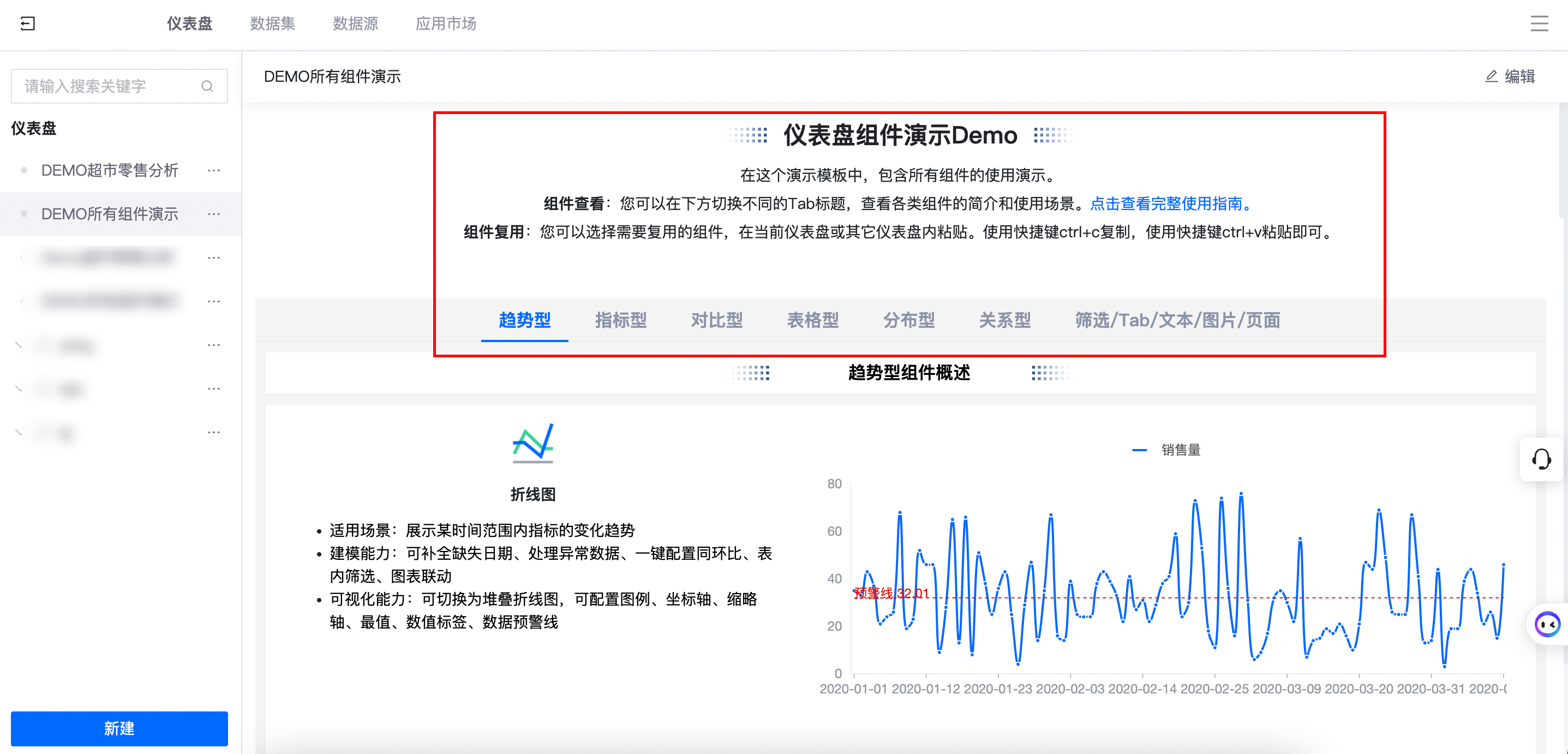Click the 新建 button
This screenshot has height=754, width=1568.
point(119,728)
